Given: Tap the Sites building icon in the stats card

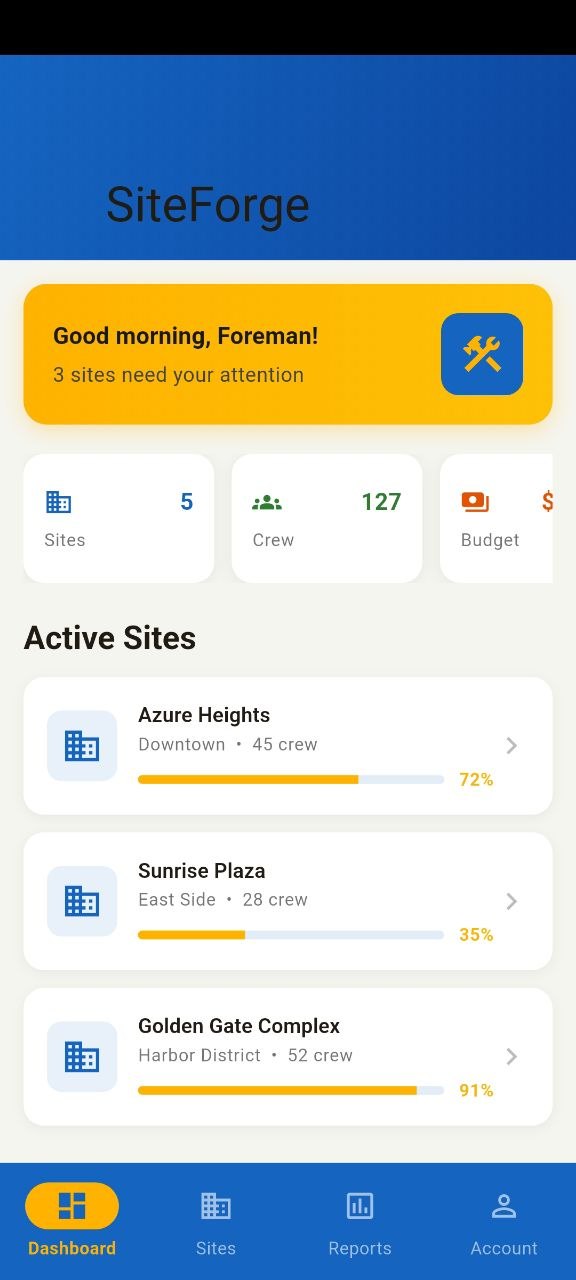Looking at the screenshot, I should point(57,501).
